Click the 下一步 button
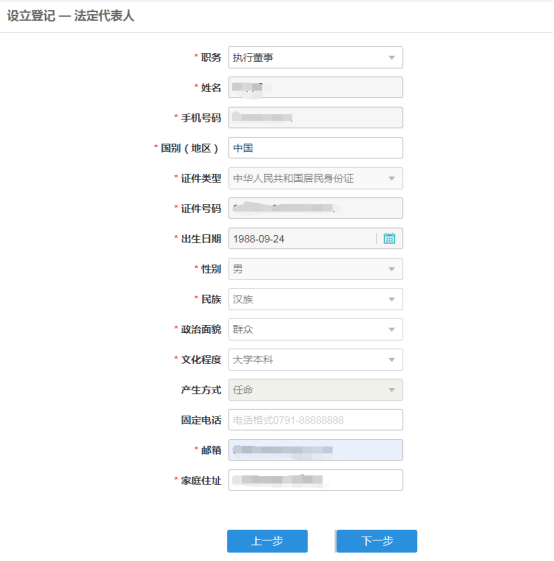Viewport: 554px width, 561px height. [x=377, y=541]
